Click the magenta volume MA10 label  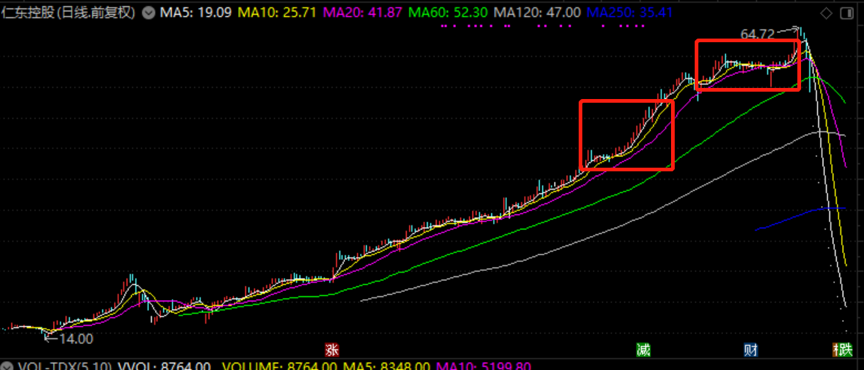[x=483, y=366]
